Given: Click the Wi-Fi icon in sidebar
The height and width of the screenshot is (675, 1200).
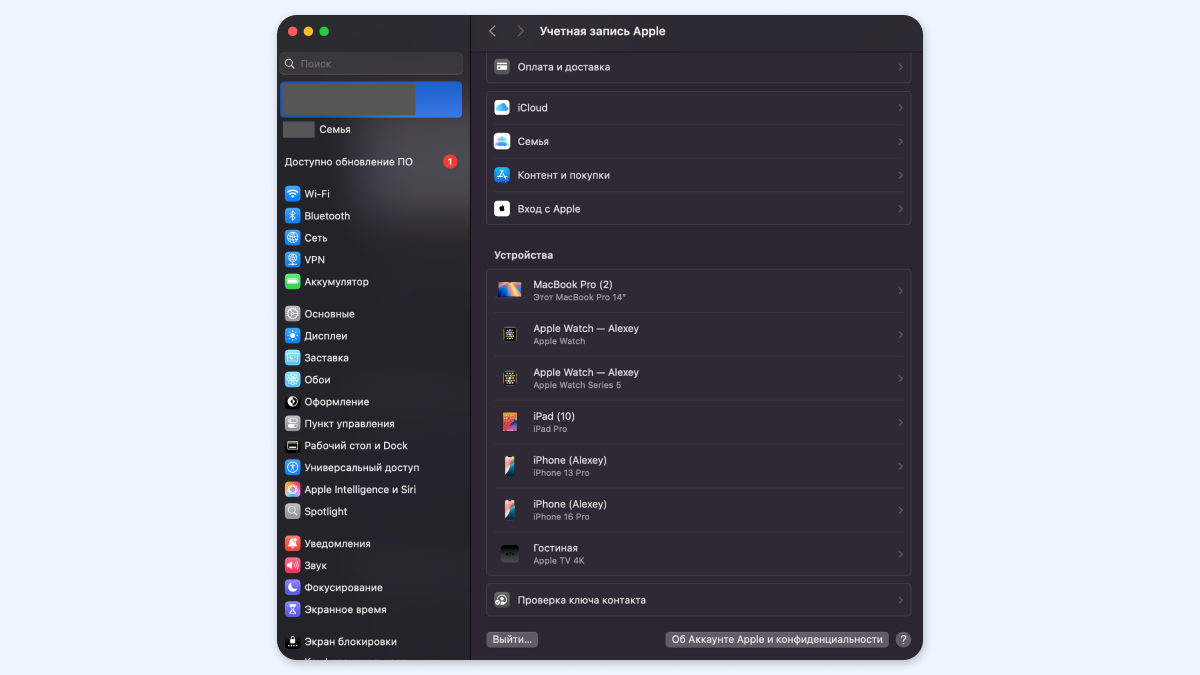Looking at the screenshot, I should (292, 194).
